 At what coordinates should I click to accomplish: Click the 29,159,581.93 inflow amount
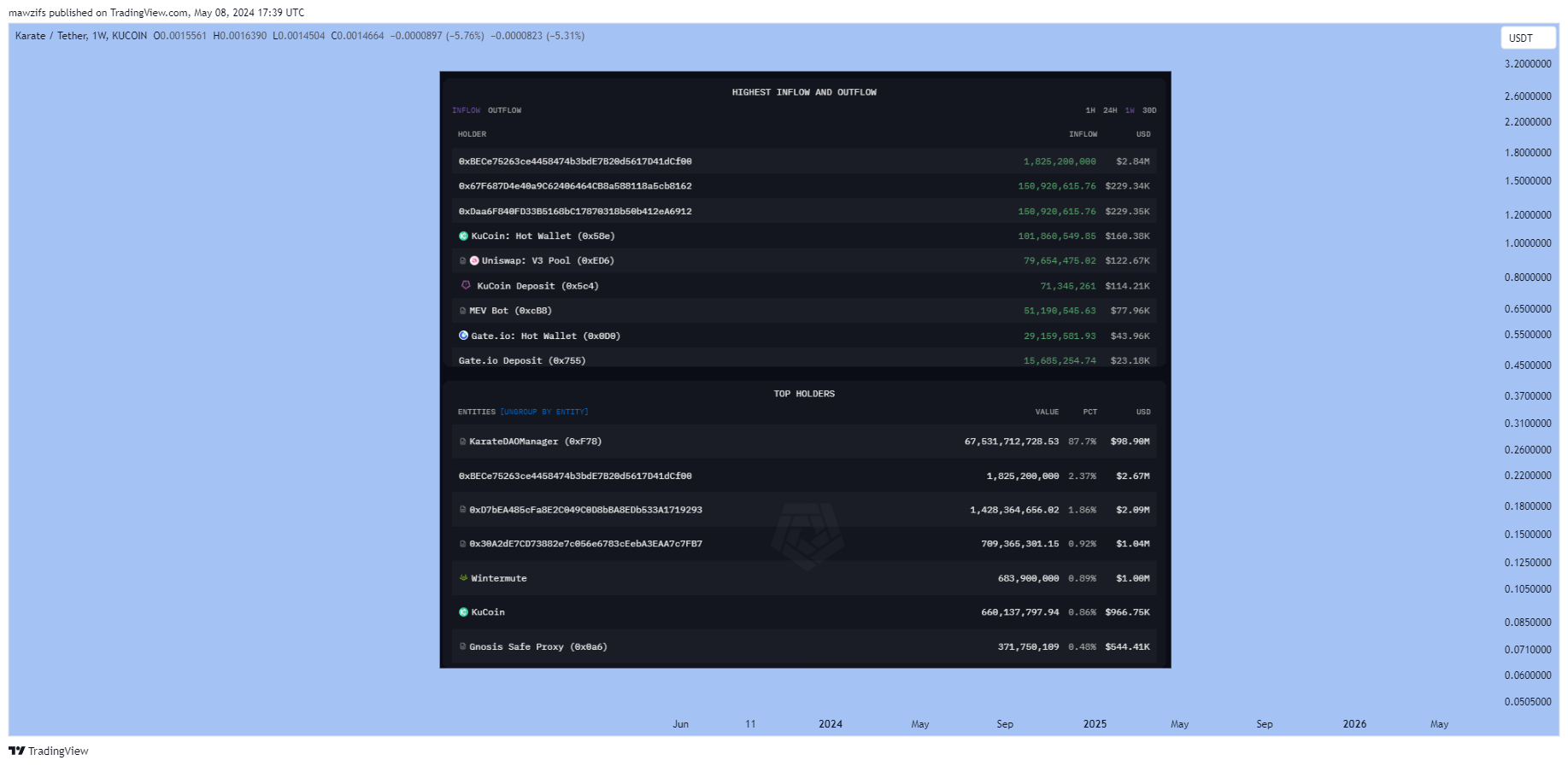coord(1060,336)
